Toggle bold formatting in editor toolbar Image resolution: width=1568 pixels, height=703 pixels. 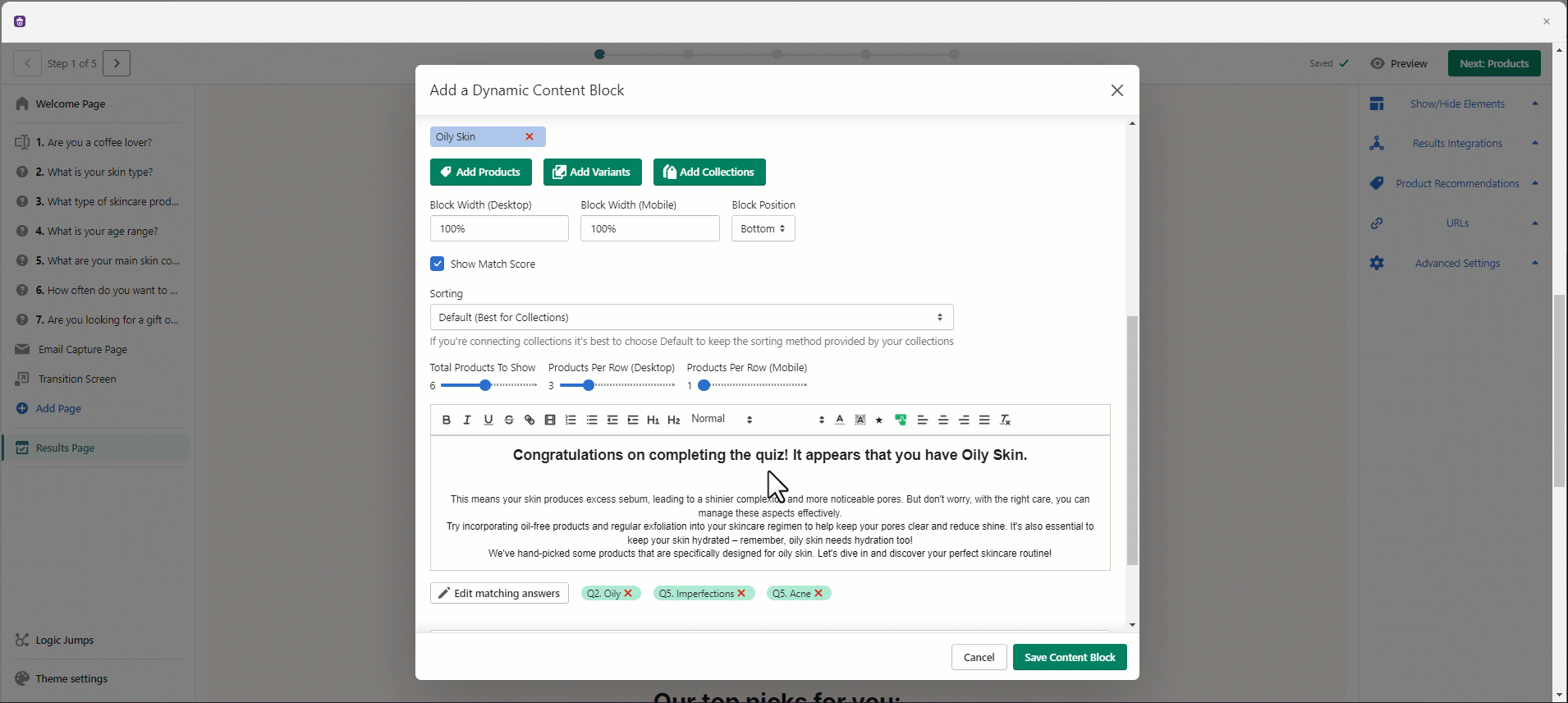[447, 420]
